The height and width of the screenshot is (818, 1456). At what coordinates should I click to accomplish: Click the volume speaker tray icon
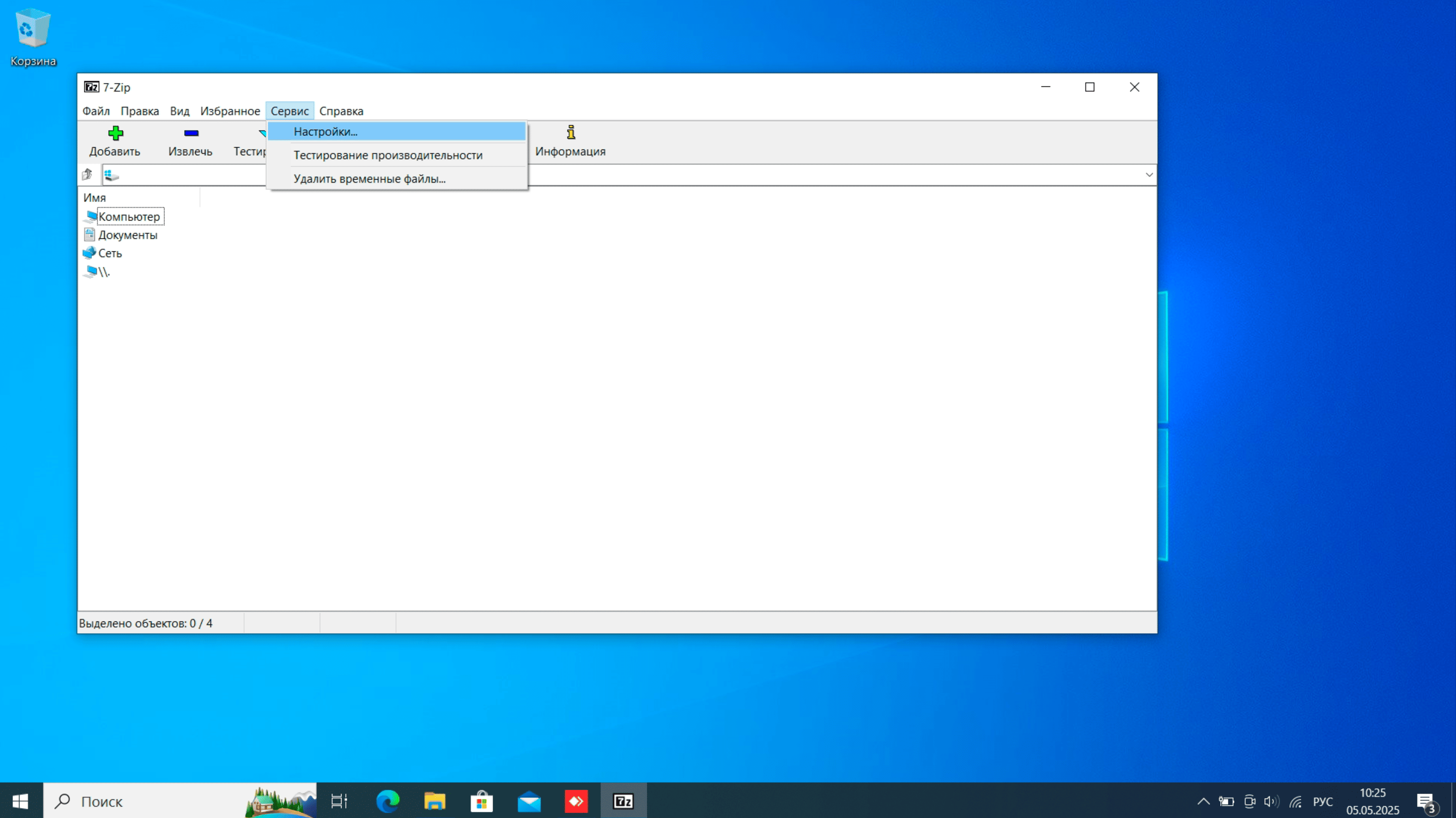[1272, 802]
